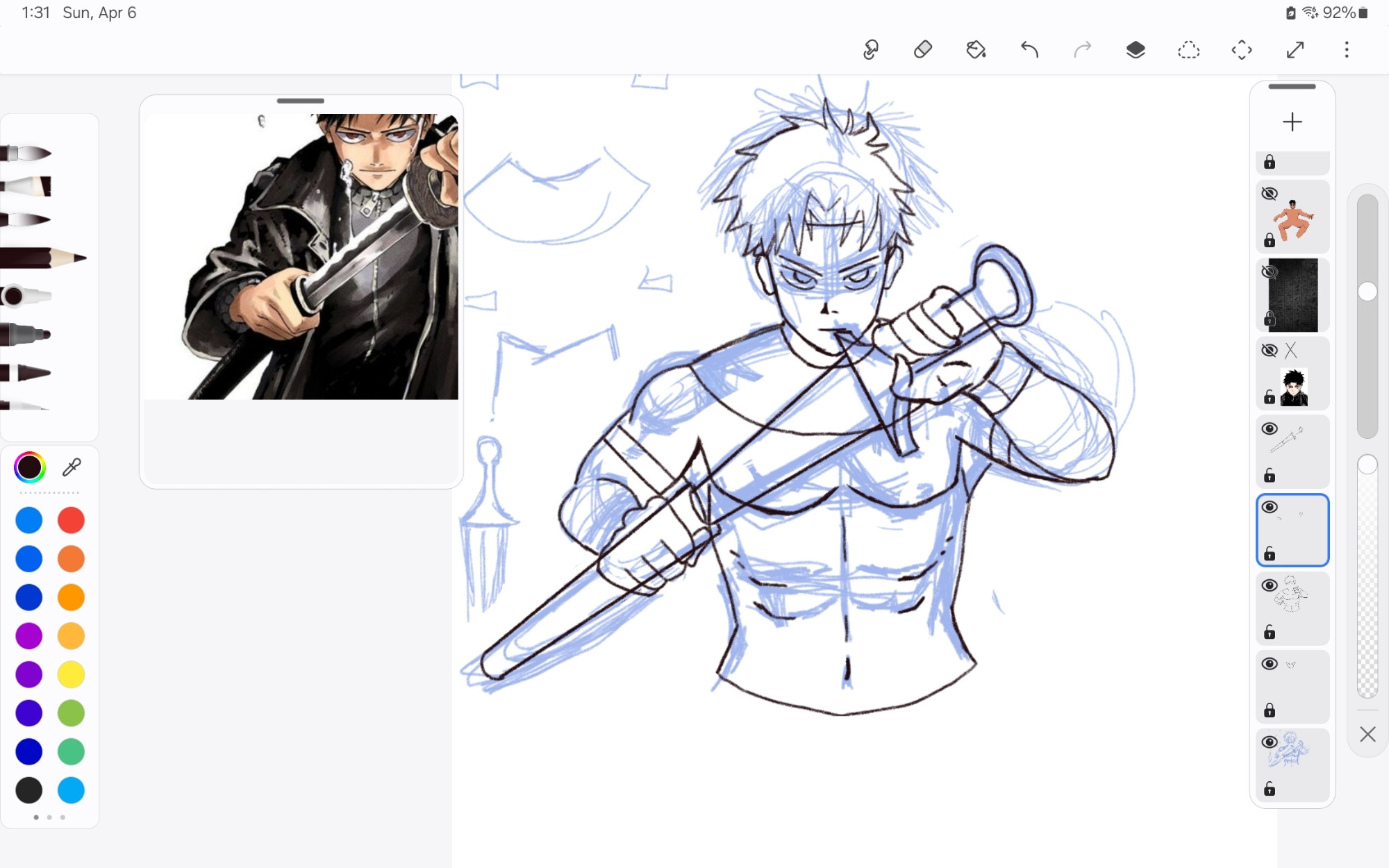Screen dimensions: 1389x868
Task: Add a new layer with plus icon
Action: [1292, 122]
